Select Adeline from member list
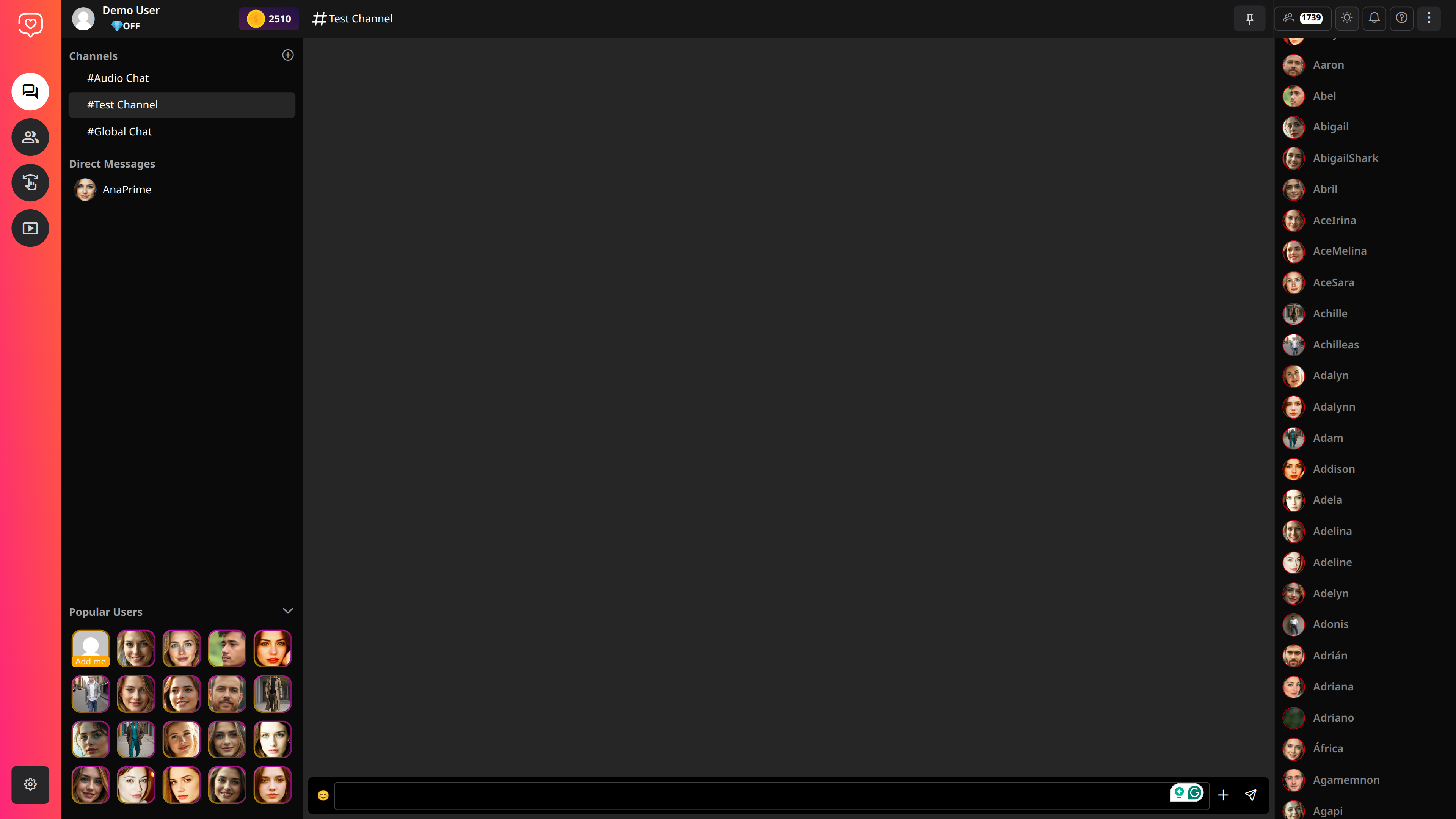 (1365, 562)
